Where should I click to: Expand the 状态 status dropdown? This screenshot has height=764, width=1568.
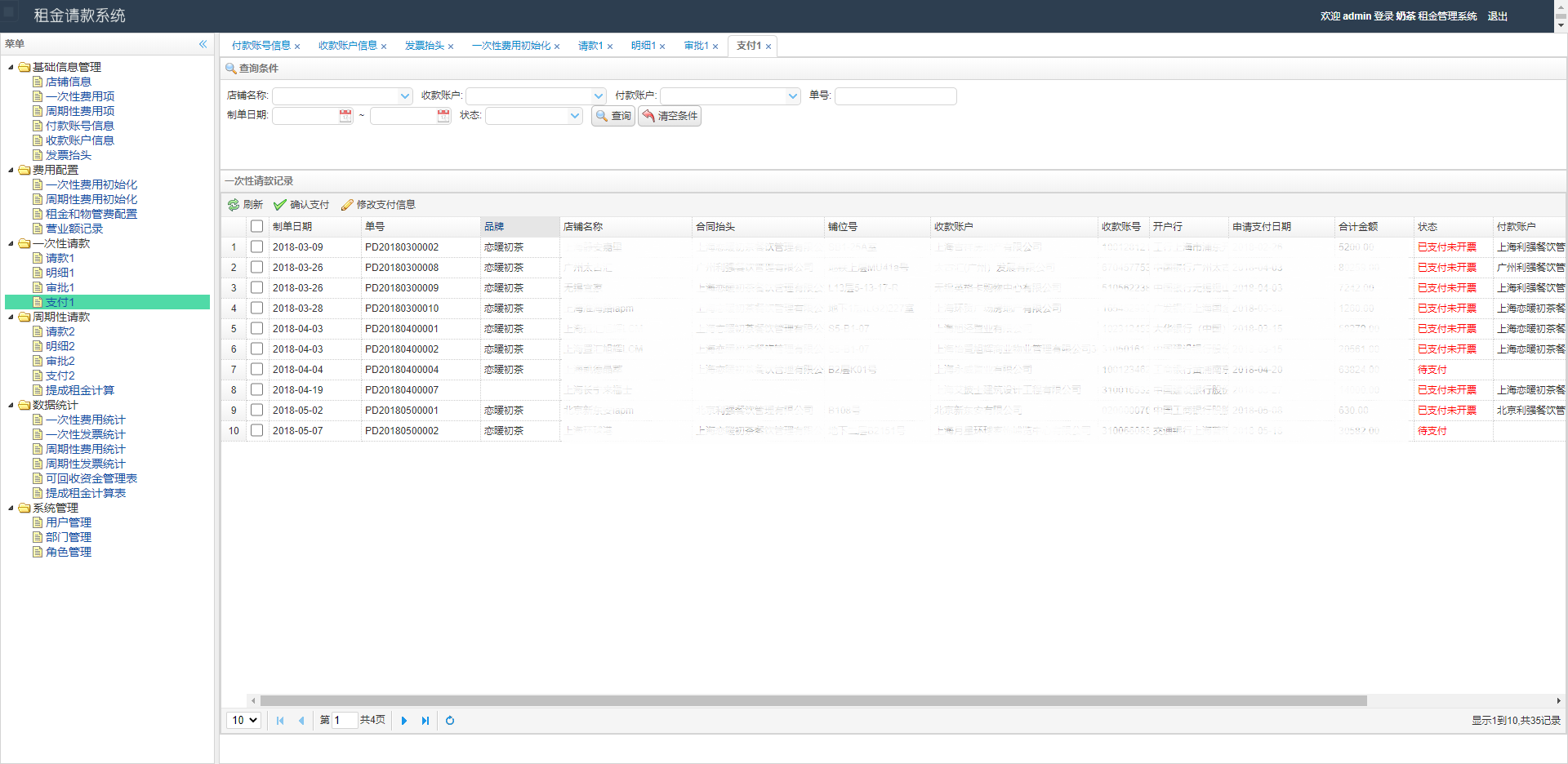[x=575, y=116]
